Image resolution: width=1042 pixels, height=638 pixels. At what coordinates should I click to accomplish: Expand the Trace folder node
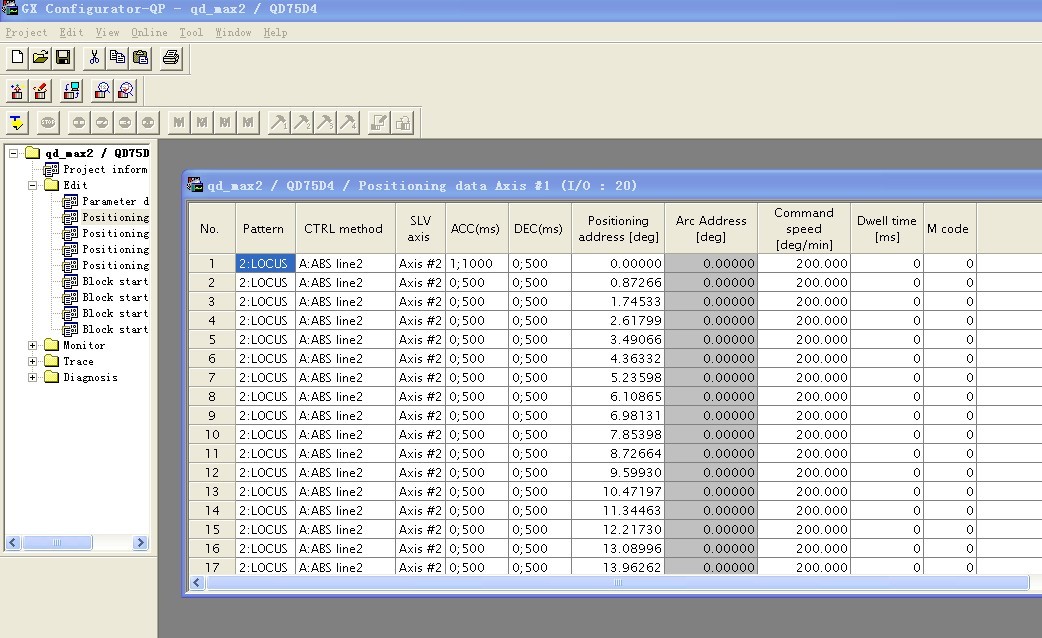[x=32, y=362]
